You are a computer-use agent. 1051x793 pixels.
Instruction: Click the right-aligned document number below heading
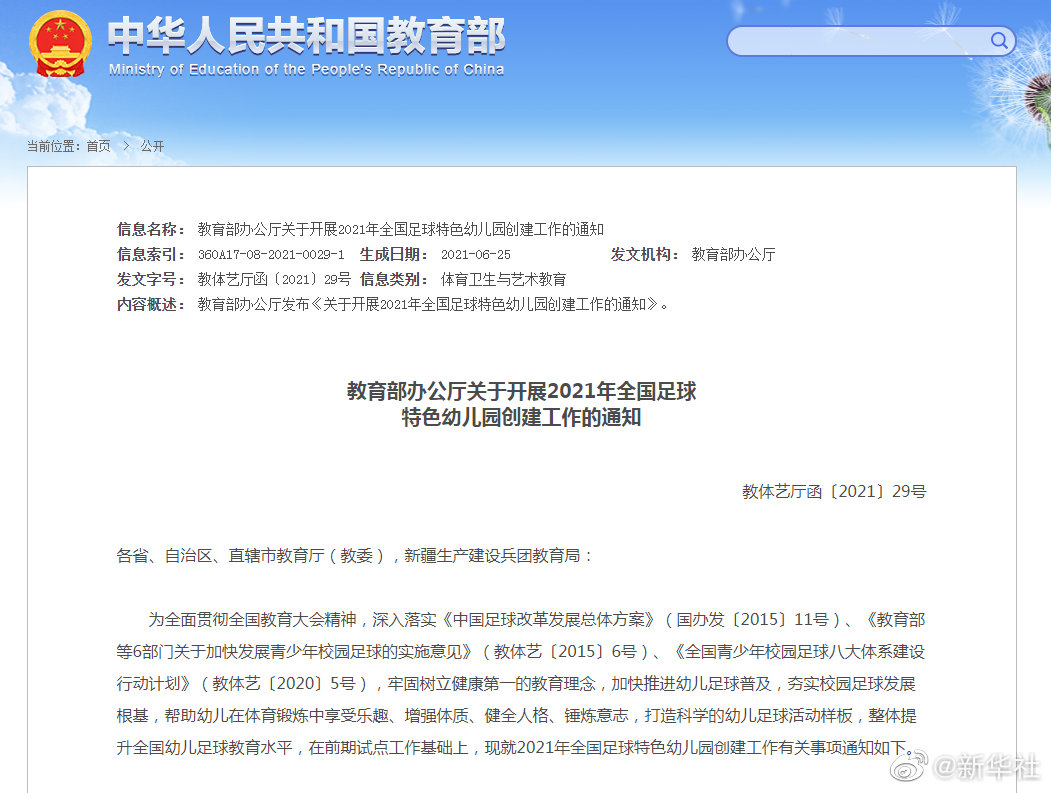pos(833,491)
